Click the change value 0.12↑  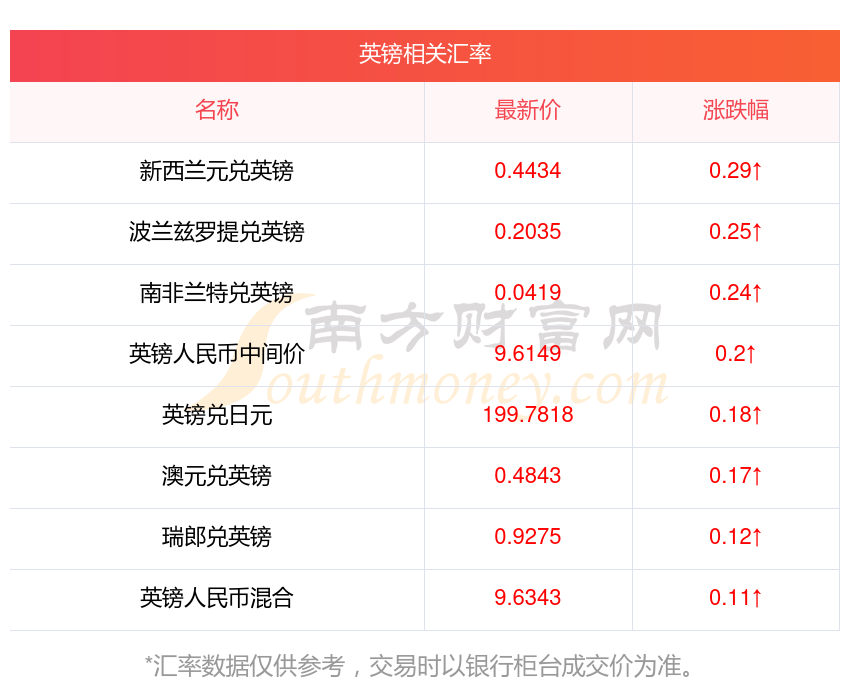pos(736,537)
